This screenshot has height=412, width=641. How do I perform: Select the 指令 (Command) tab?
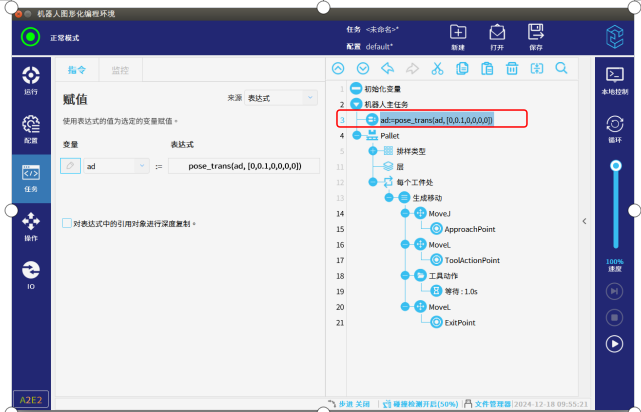click(x=77, y=70)
